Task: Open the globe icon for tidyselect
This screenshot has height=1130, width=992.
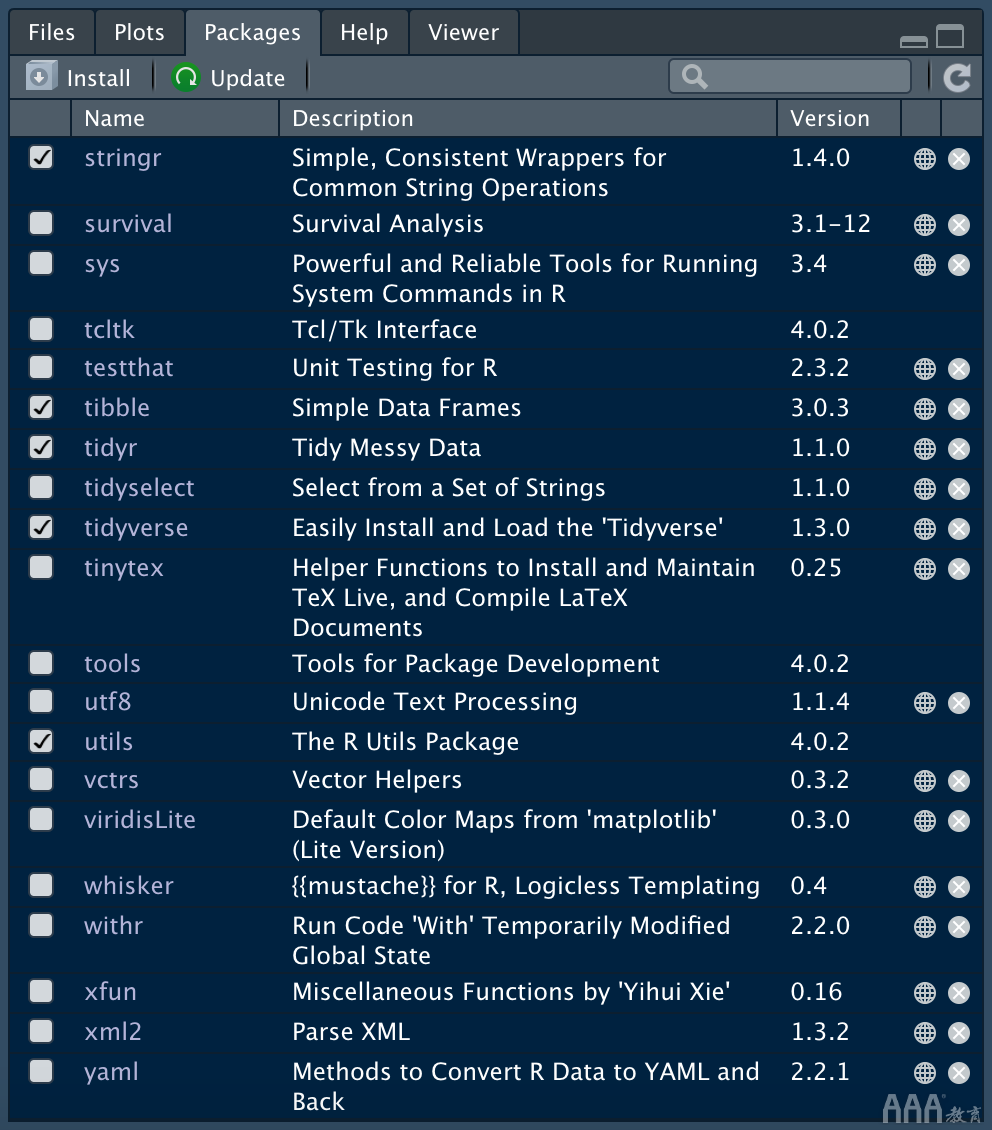Action: 924,489
